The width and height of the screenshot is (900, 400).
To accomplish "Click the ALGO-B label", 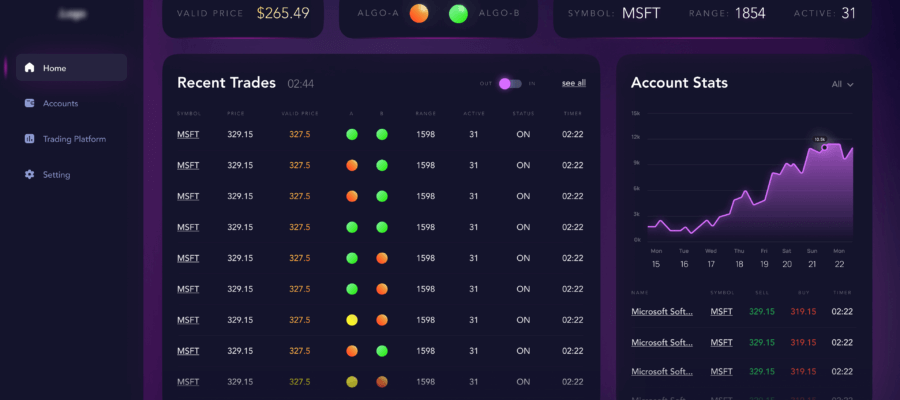I will (499, 13).
